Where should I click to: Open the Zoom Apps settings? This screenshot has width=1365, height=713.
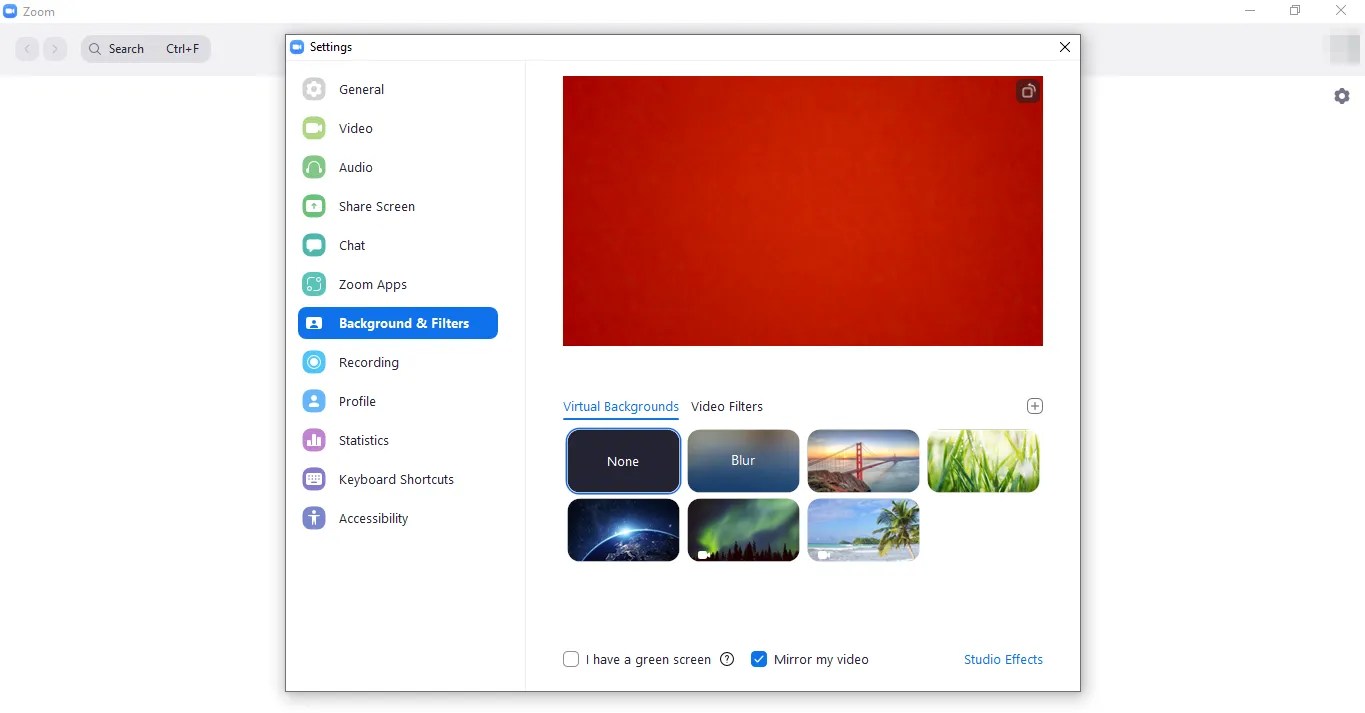point(371,284)
